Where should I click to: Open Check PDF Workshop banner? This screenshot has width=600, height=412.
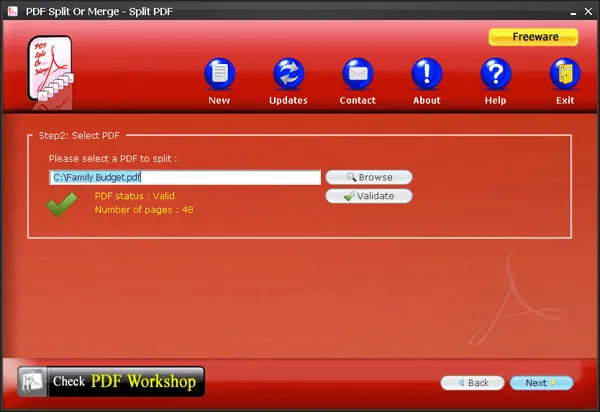111,381
